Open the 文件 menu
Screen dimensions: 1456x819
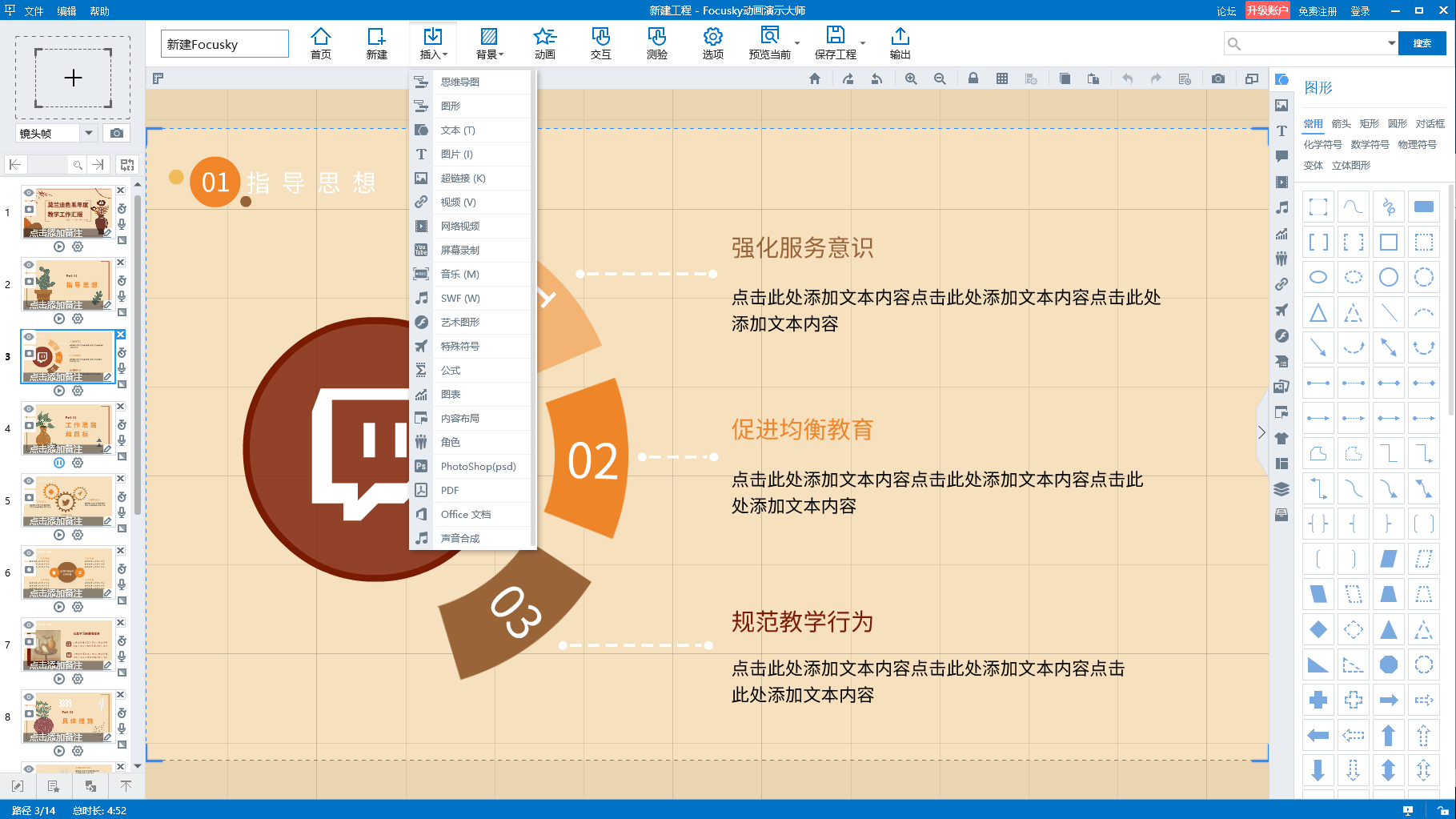34,10
